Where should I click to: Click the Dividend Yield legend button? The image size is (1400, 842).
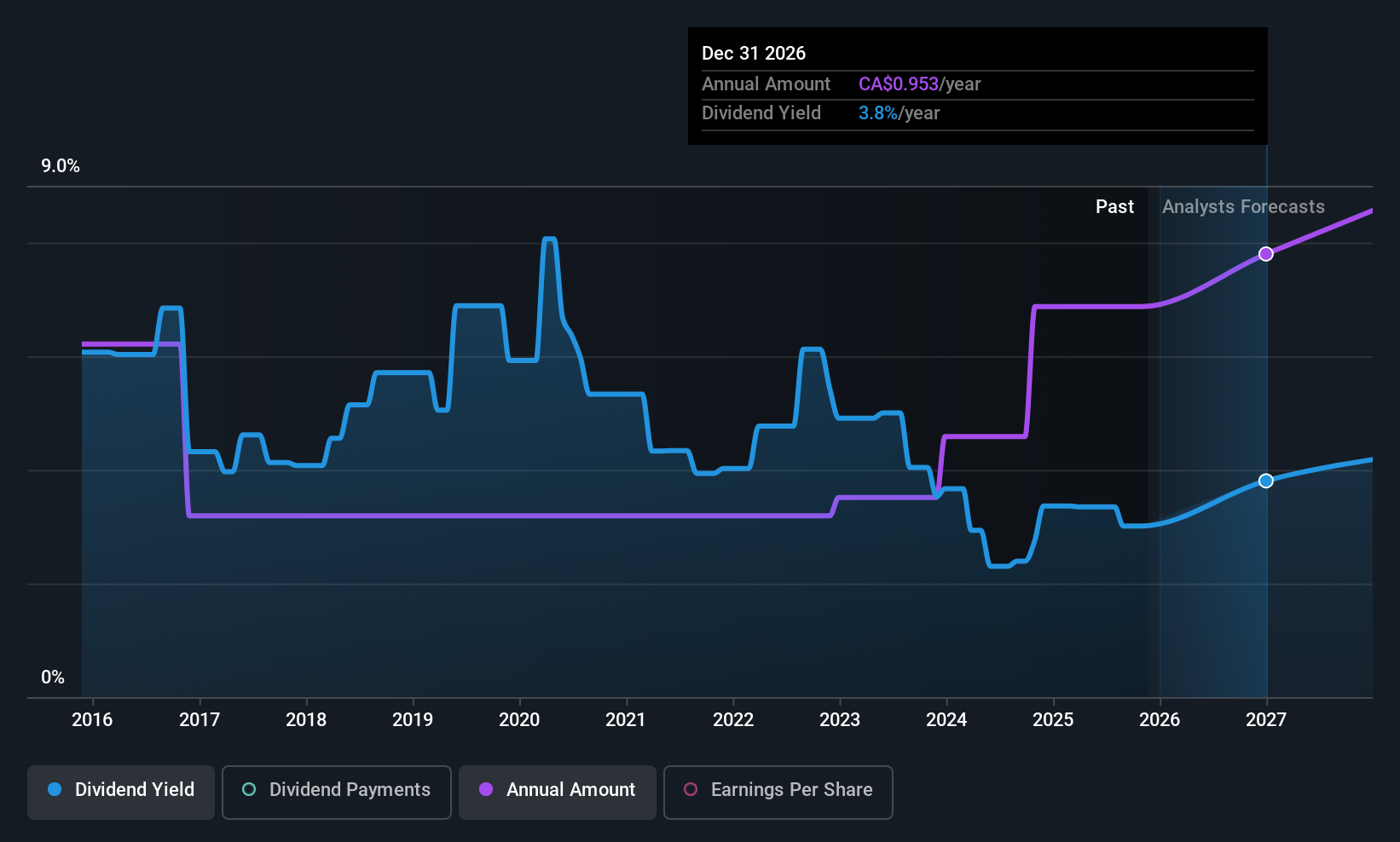click(120, 790)
